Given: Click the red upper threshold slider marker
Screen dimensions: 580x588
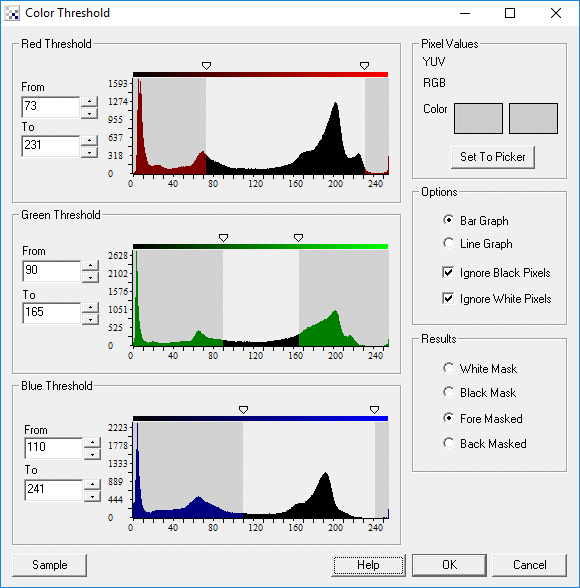Looking at the screenshot, I should 364,66.
